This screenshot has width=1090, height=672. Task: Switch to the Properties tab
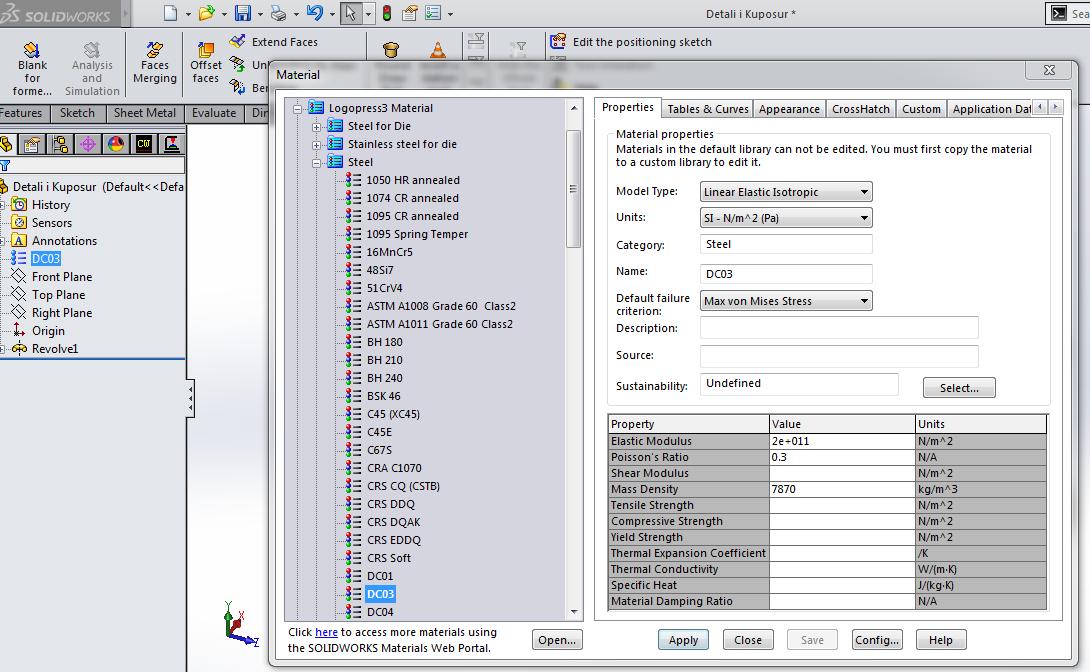pyautogui.click(x=628, y=107)
